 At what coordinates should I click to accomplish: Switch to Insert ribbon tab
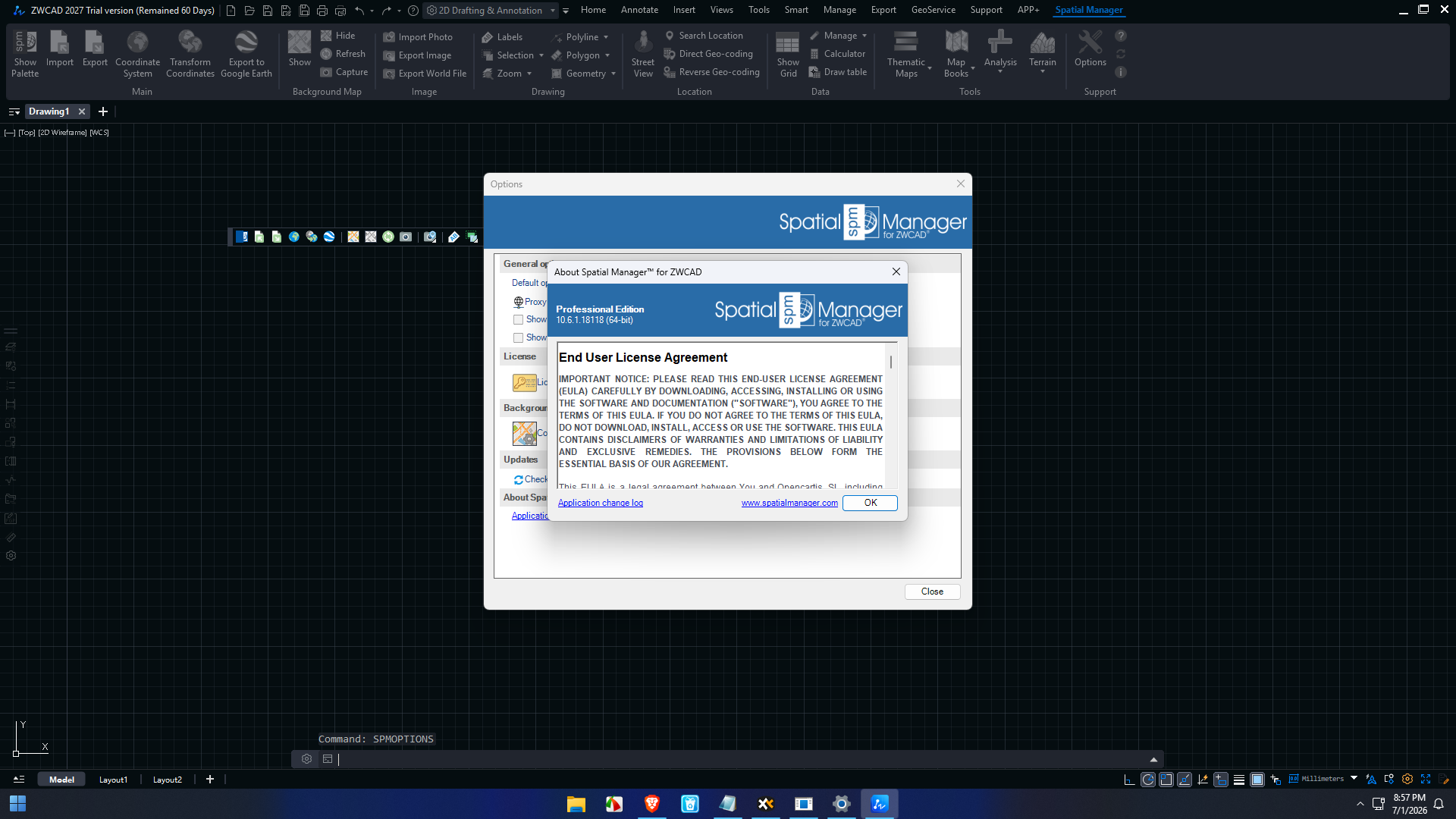click(684, 10)
